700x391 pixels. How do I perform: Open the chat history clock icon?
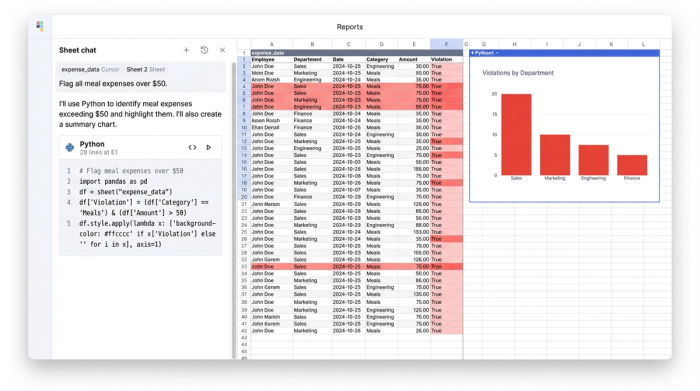point(204,50)
